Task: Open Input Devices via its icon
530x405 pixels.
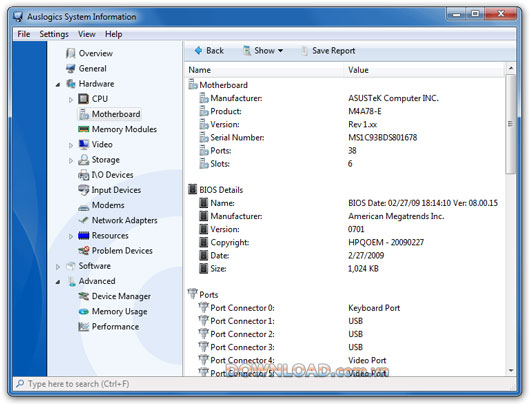Action: (83, 190)
